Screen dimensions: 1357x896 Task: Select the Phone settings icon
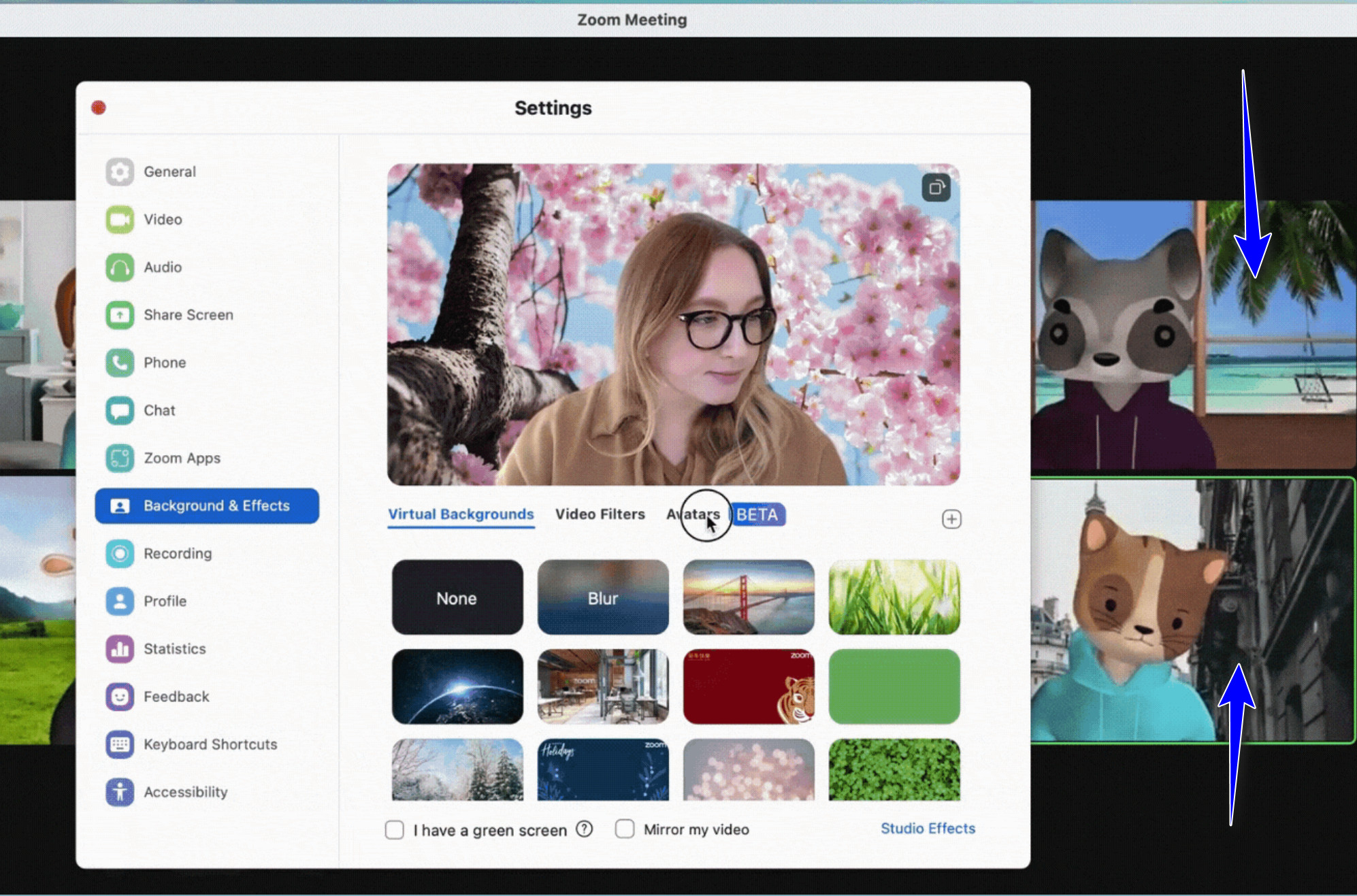pos(120,363)
